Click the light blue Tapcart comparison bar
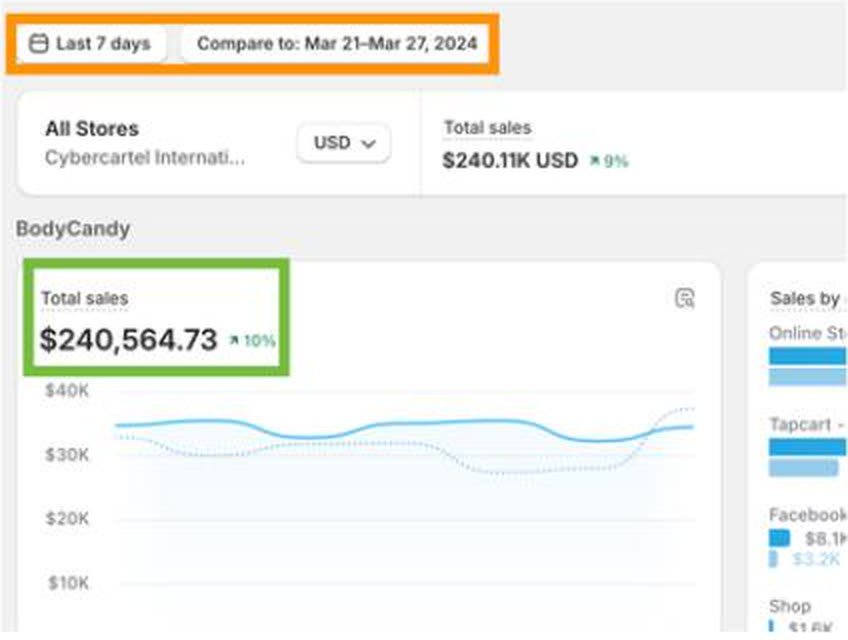848x640 pixels. point(804,468)
